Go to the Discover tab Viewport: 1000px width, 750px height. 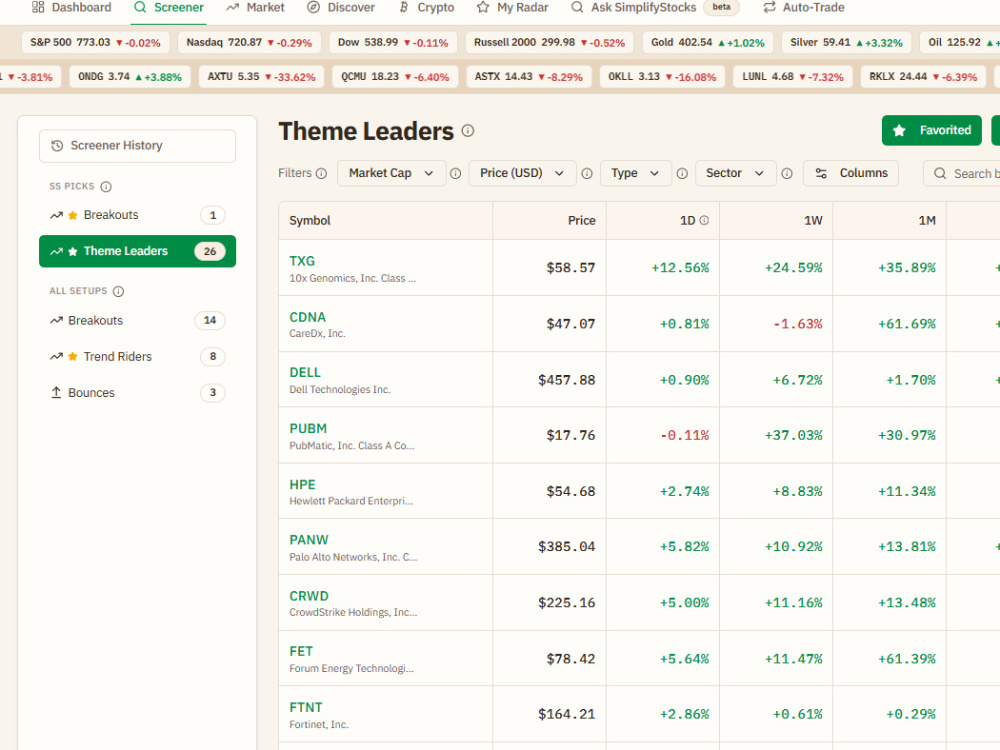point(341,8)
